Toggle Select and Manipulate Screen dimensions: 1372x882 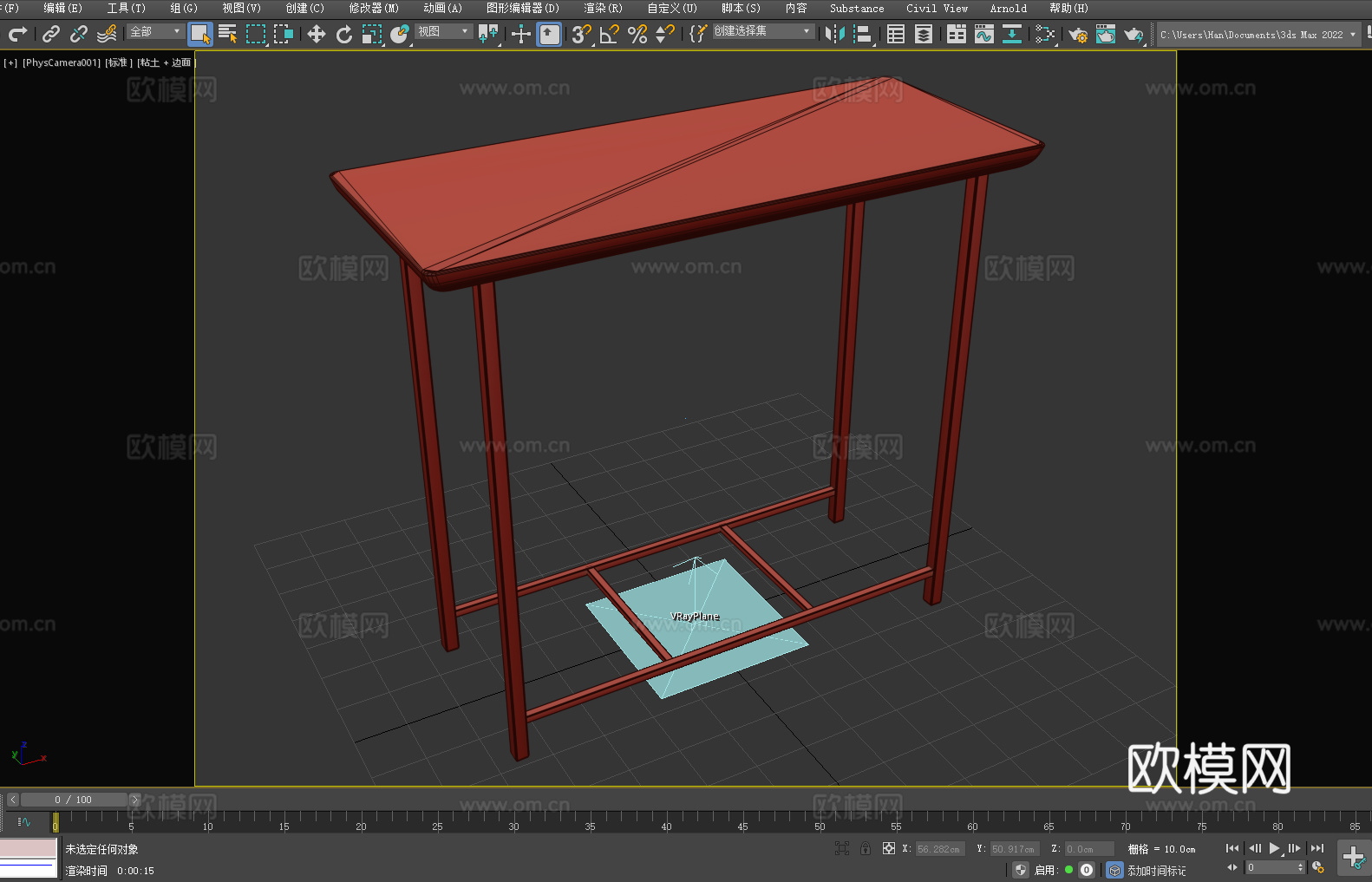[x=521, y=35]
